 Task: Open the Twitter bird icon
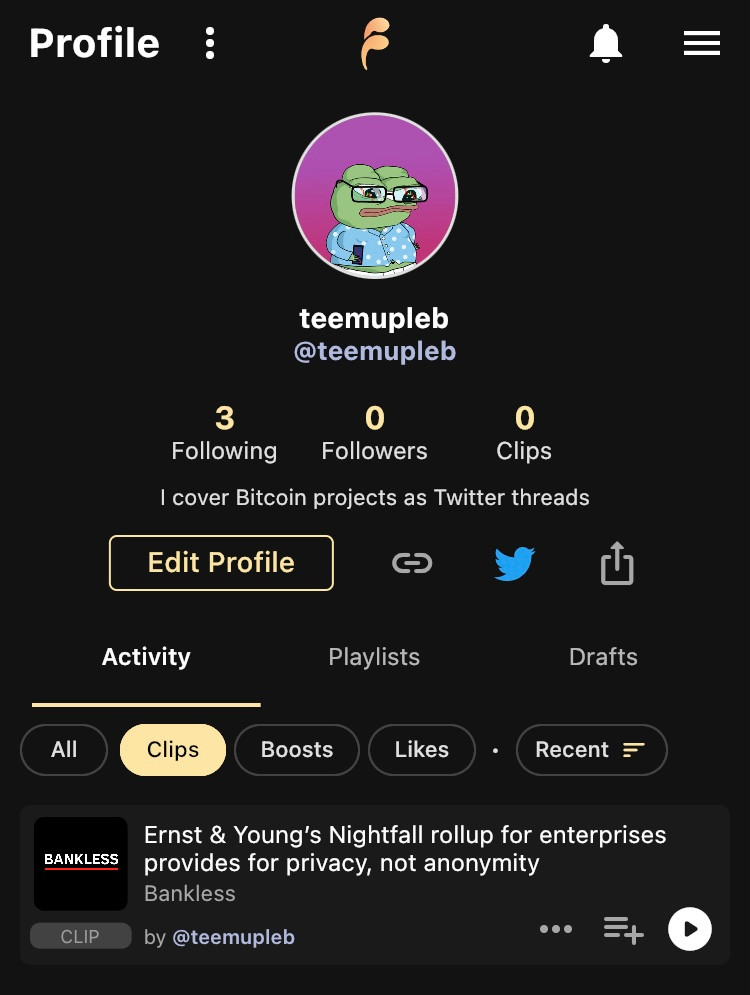pyautogui.click(x=514, y=563)
